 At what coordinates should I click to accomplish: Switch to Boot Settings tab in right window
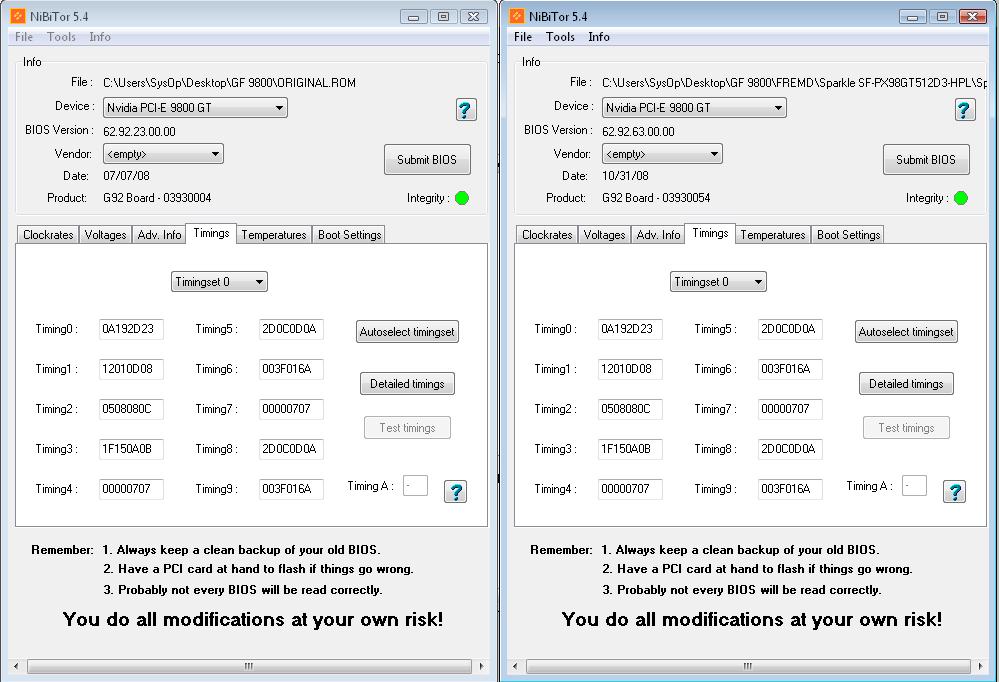848,235
